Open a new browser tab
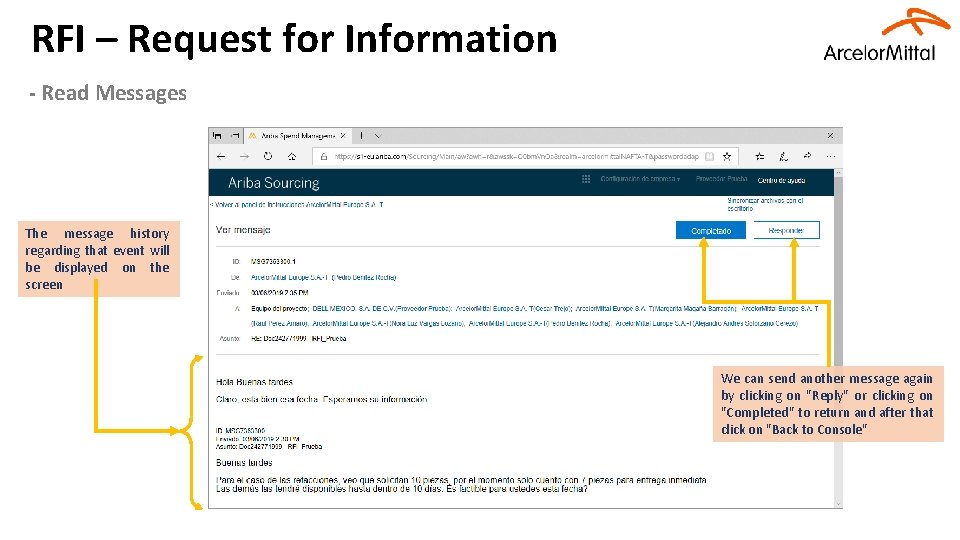The image size is (960, 540). tap(361, 136)
